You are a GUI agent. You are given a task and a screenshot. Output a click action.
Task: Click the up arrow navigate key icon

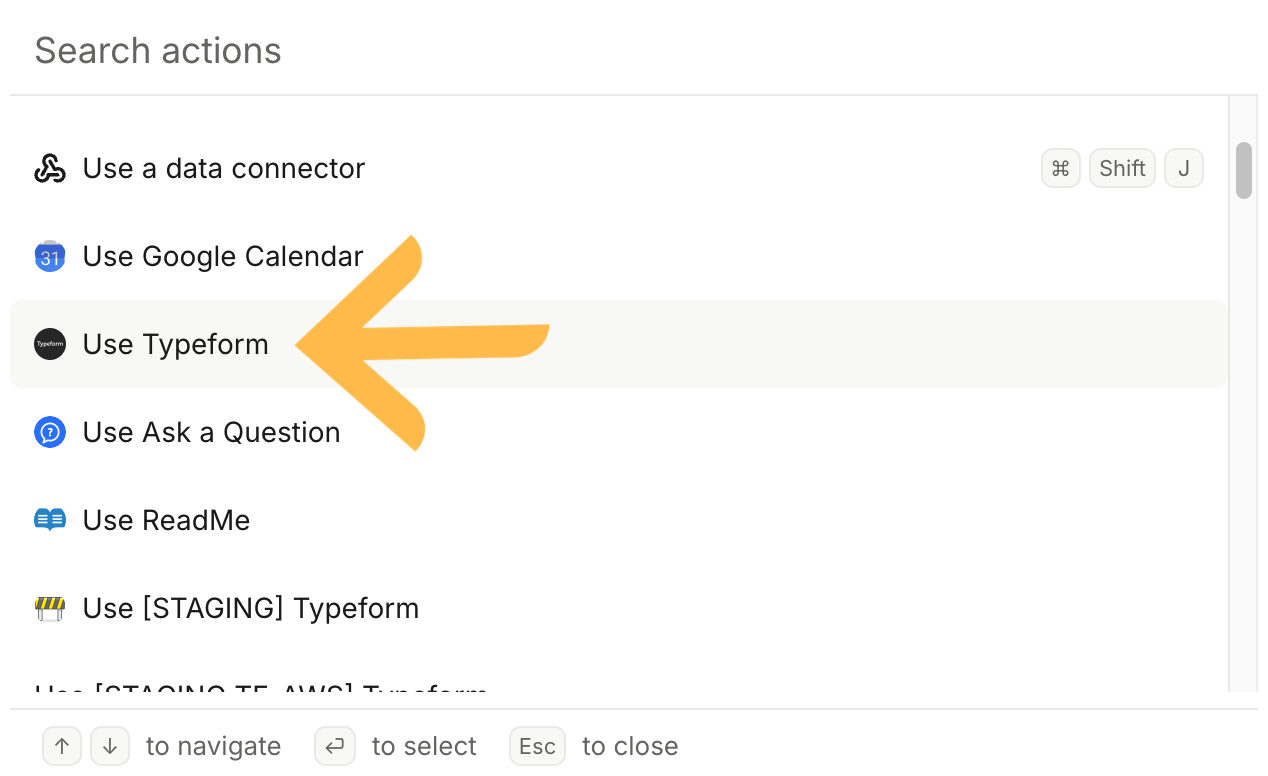62,746
